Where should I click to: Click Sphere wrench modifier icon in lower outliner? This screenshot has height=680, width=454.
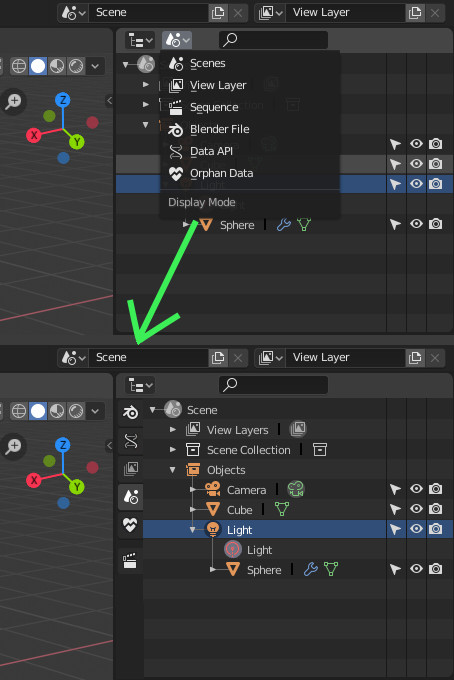pyautogui.click(x=310, y=569)
